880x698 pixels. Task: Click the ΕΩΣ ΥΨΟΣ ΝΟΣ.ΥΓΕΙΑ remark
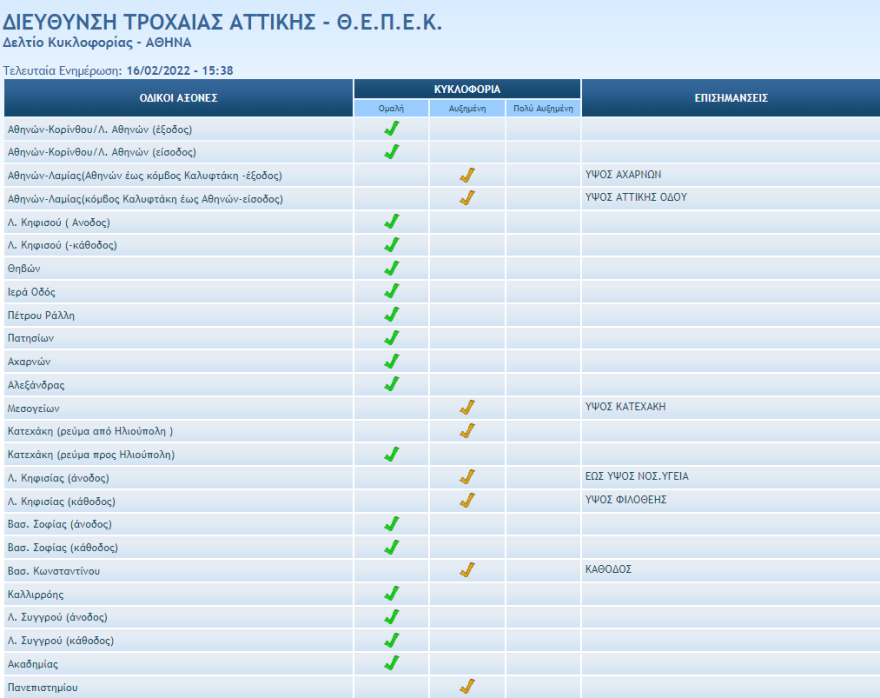636,477
